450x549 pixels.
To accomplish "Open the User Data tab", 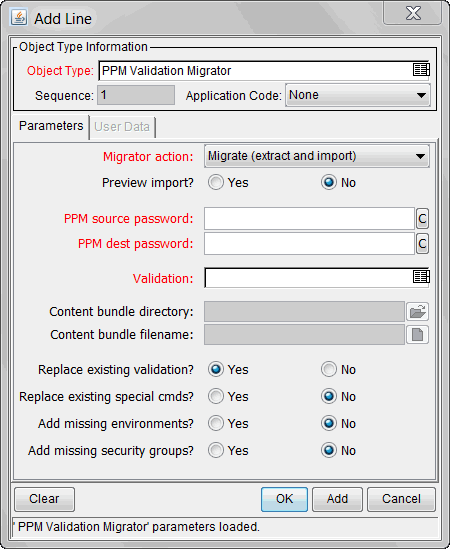I will point(122,127).
